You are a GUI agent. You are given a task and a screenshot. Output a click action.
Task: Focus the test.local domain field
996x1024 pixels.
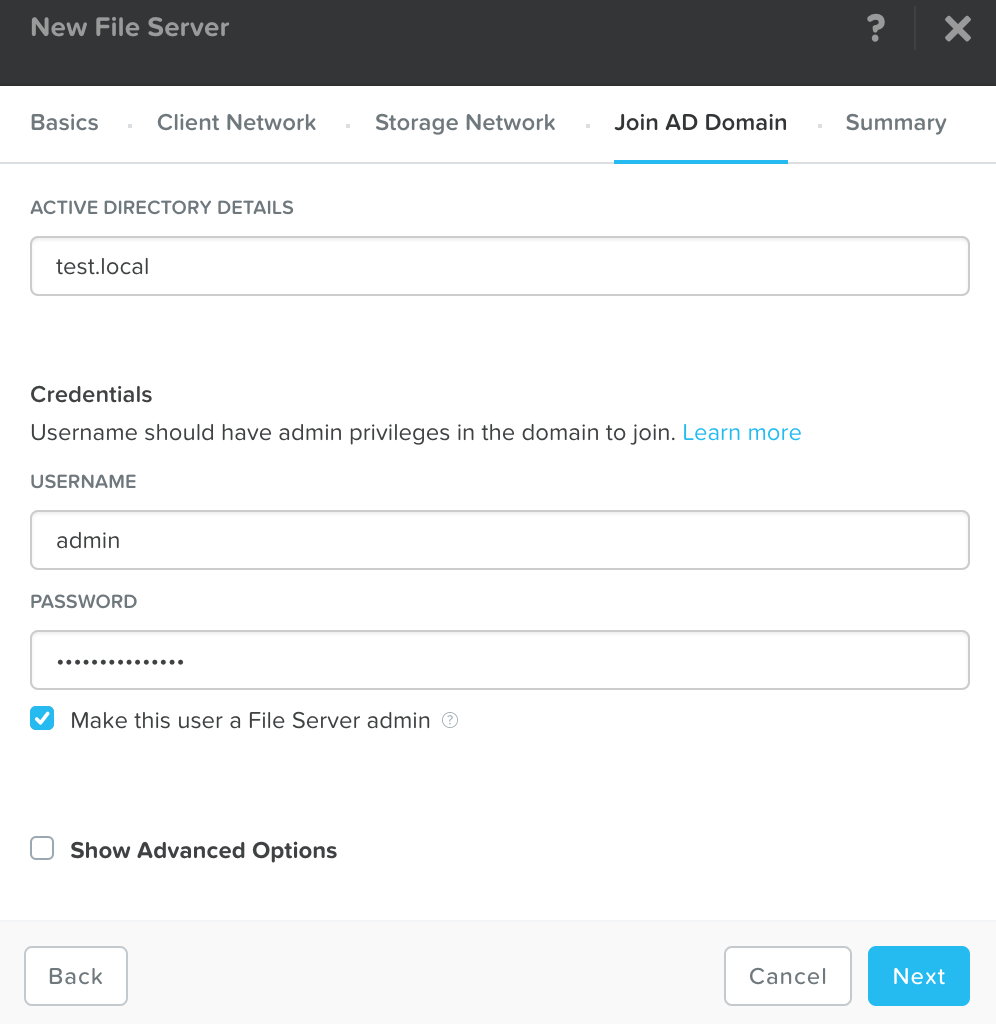(x=500, y=266)
